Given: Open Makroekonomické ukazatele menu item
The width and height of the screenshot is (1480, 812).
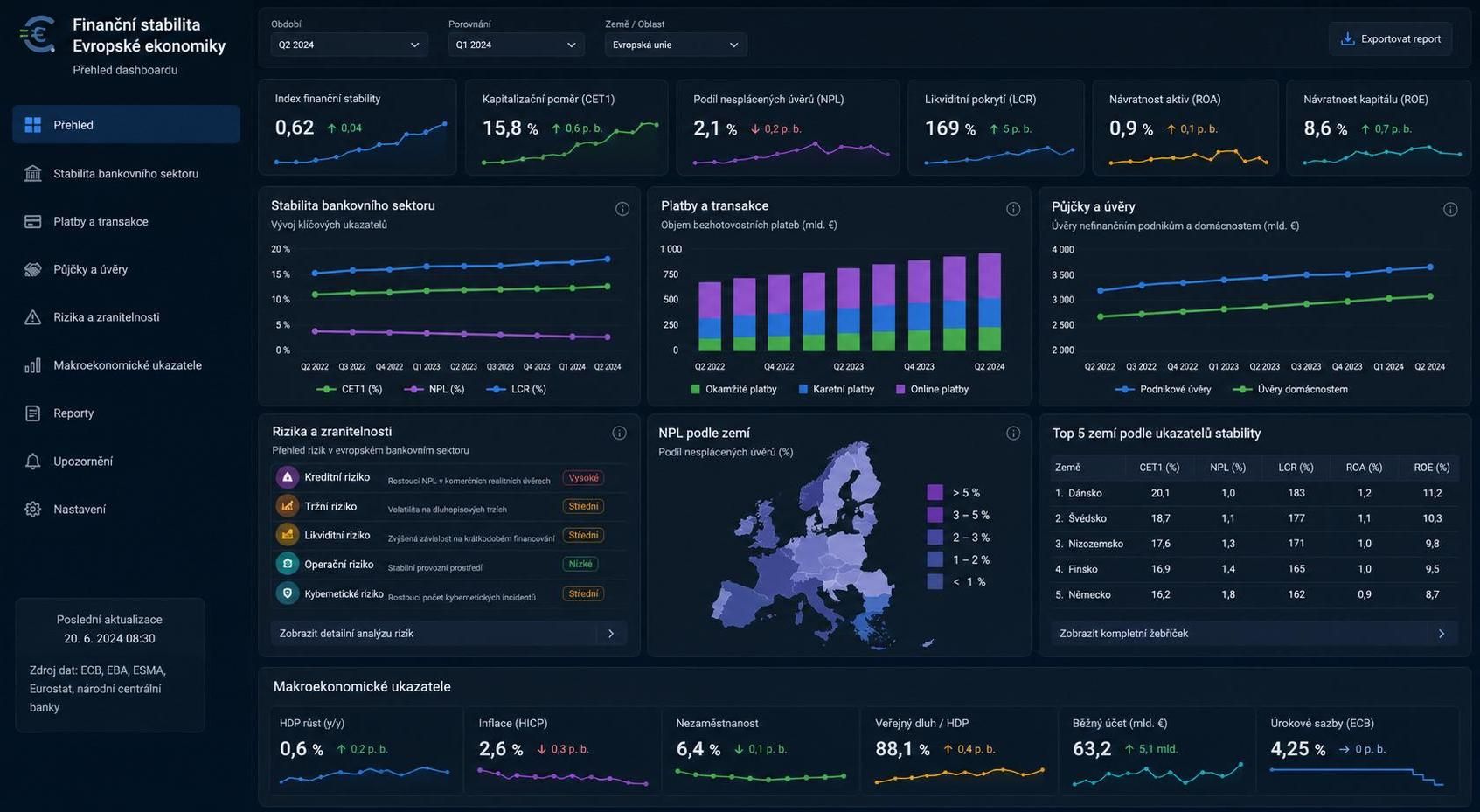Looking at the screenshot, I should pyautogui.click(x=126, y=365).
